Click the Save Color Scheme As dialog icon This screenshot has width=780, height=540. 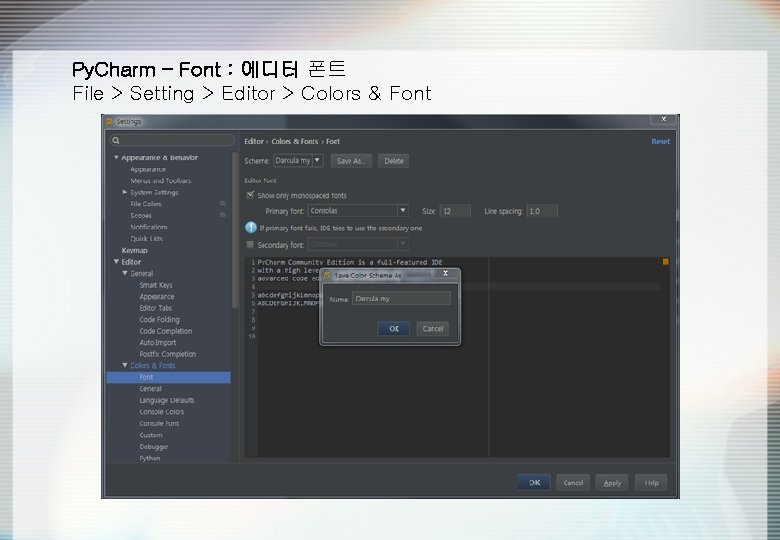327,275
